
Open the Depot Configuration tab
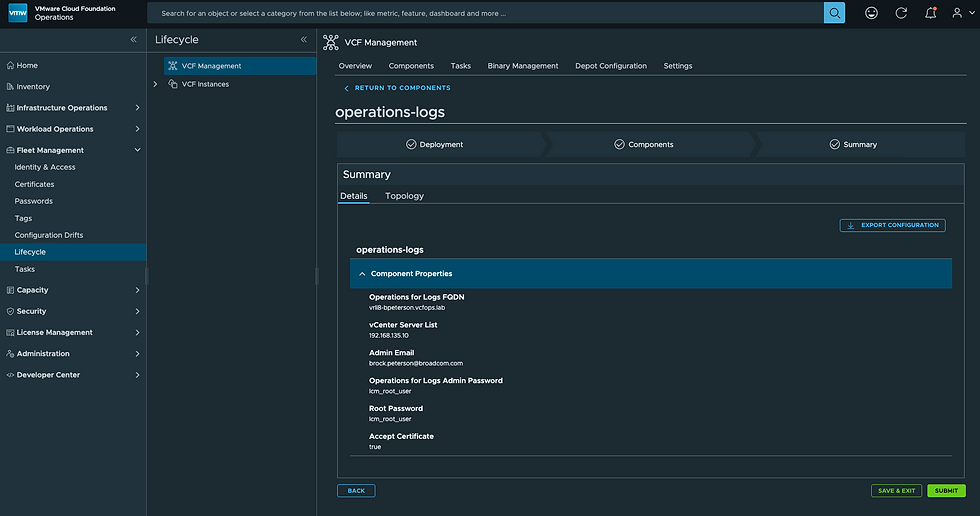pos(611,66)
